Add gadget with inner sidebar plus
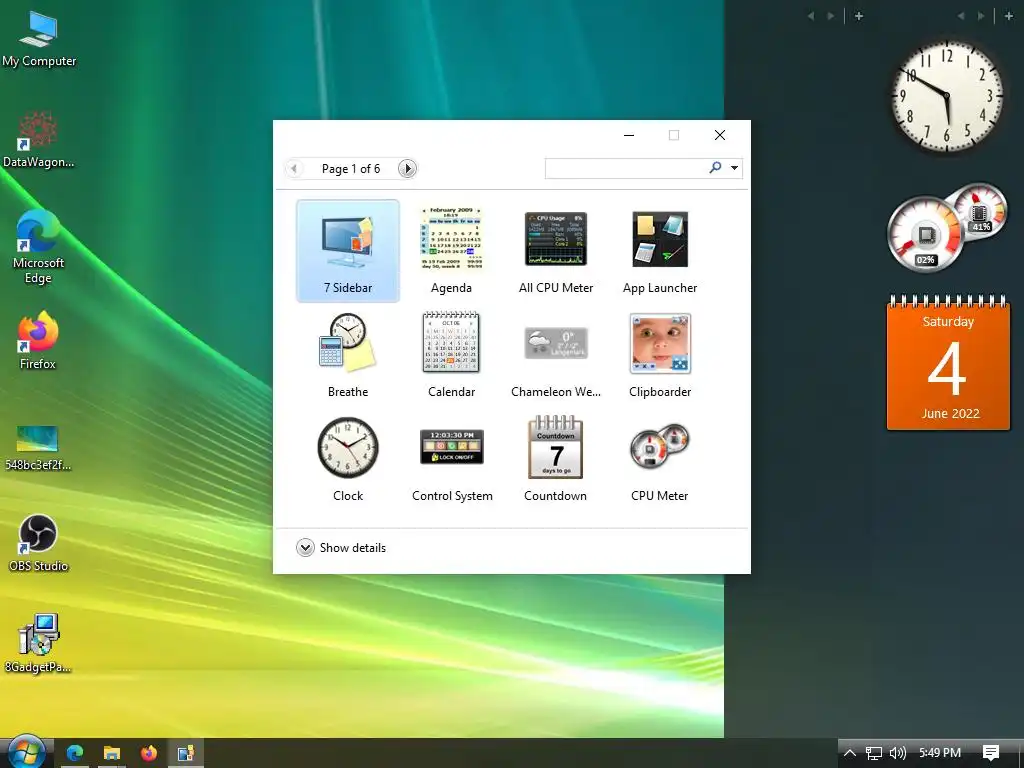Image resolution: width=1024 pixels, height=768 pixels. [859, 16]
